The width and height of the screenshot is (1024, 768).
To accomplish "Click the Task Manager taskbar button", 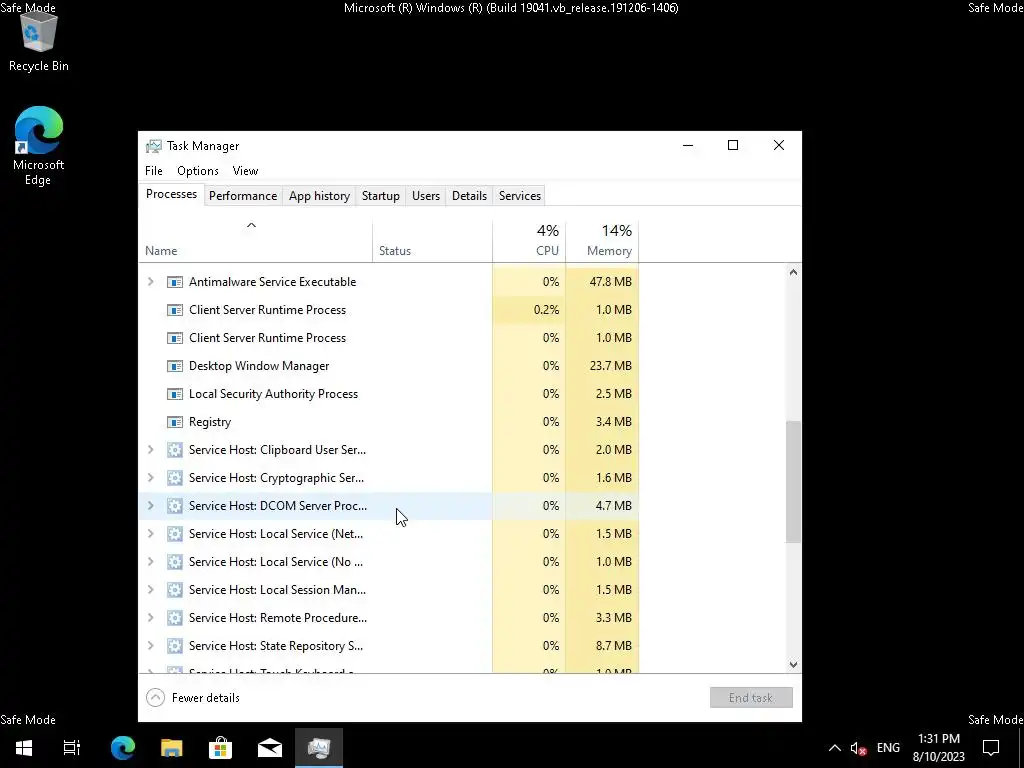I will point(319,748).
